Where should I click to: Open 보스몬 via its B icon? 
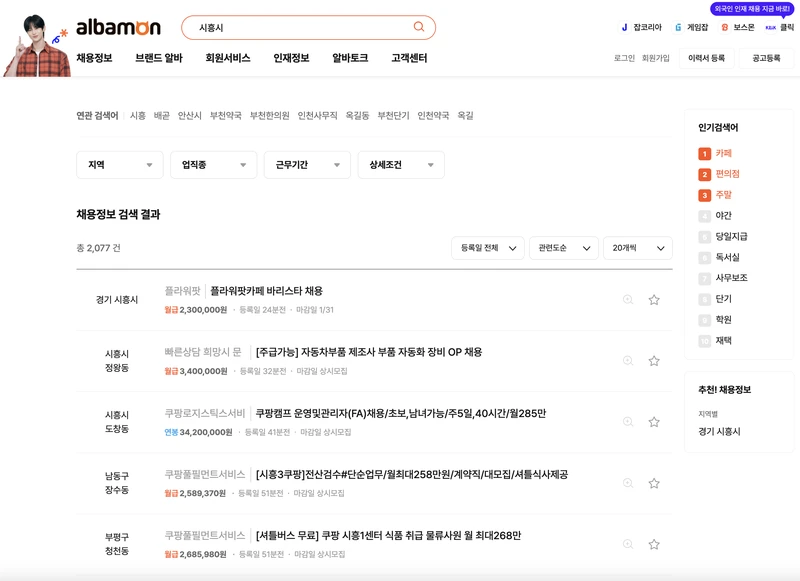click(x=724, y=26)
